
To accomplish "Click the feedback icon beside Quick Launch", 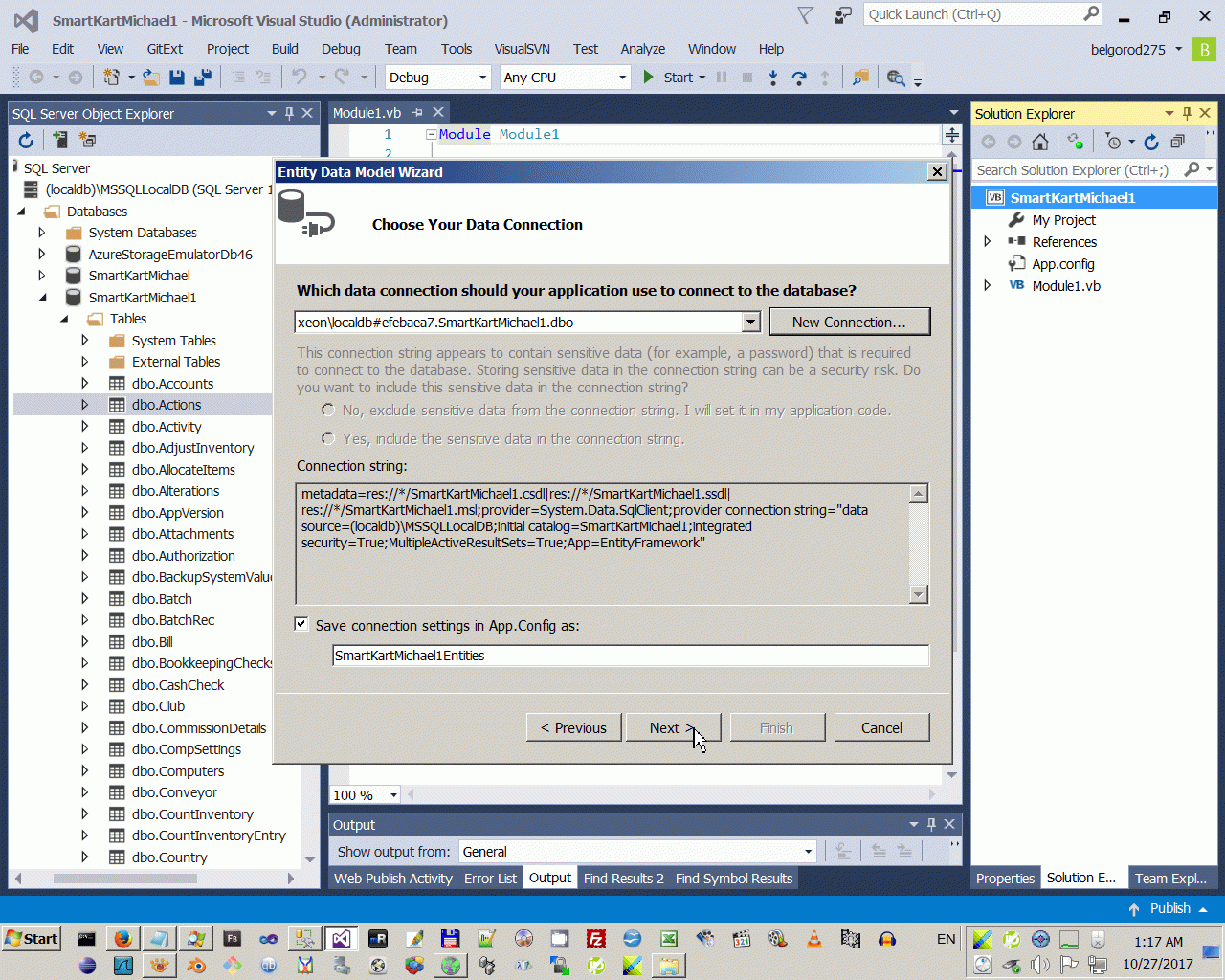I will tap(842, 15).
